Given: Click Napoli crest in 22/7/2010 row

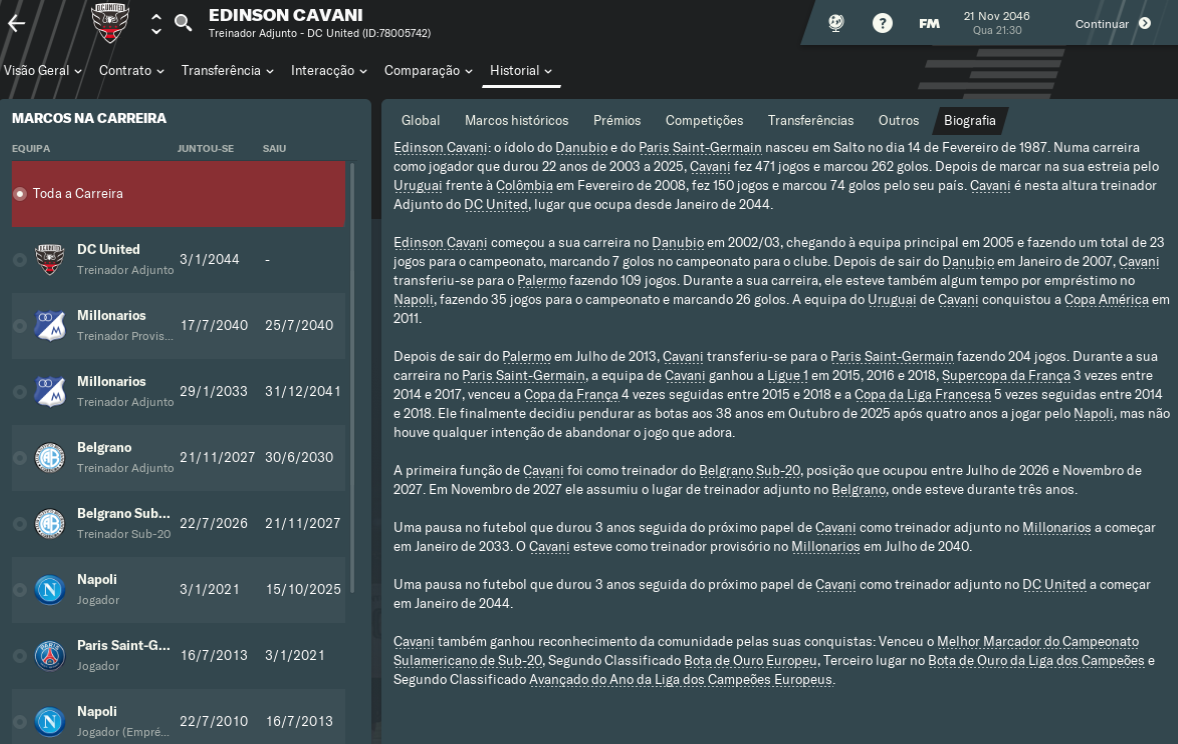Looking at the screenshot, I should (50, 722).
